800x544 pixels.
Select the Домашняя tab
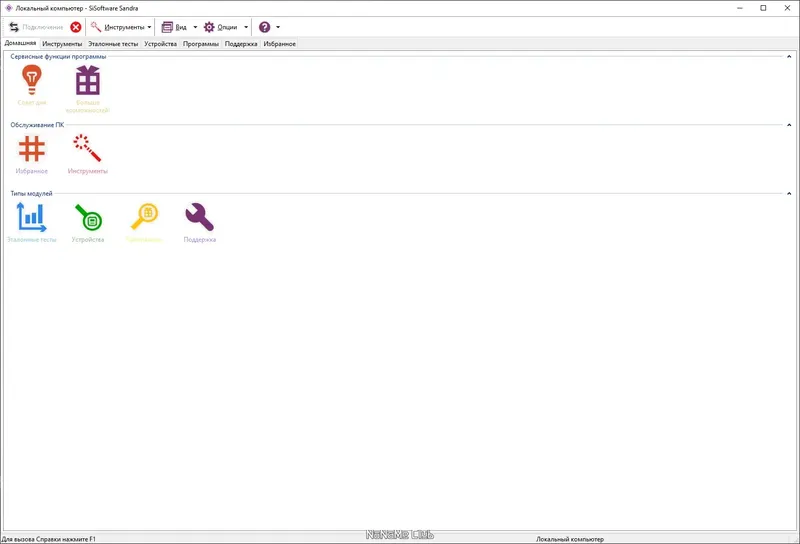pos(20,43)
